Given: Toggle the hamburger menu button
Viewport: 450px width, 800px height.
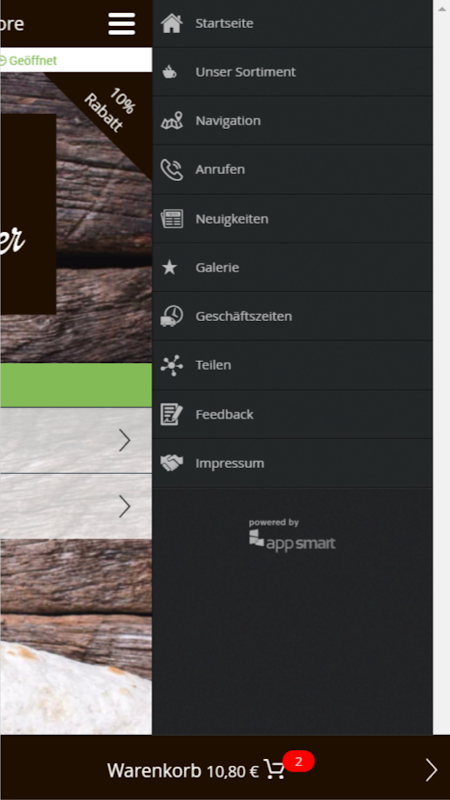Looking at the screenshot, I should 121,24.
